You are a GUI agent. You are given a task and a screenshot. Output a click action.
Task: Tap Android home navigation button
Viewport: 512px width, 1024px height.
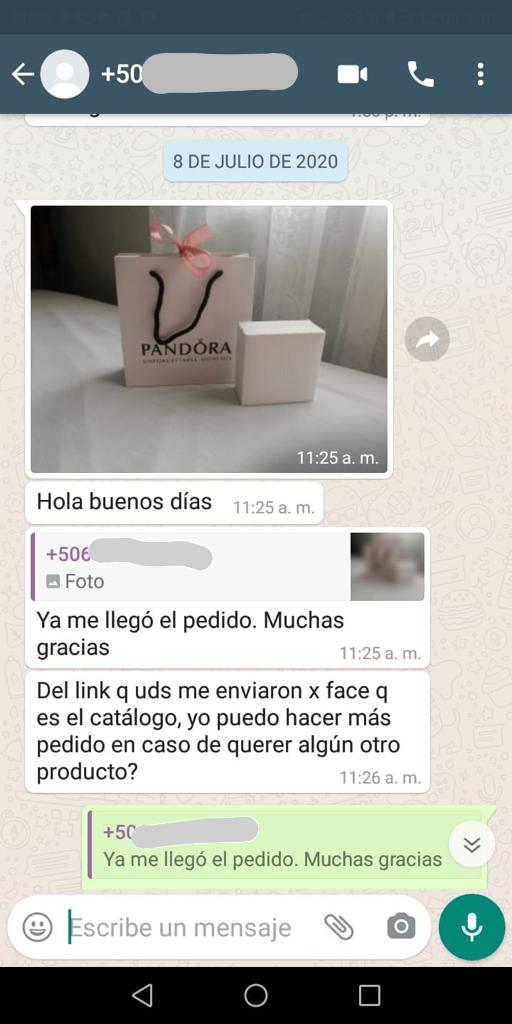click(x=256, y=995)
